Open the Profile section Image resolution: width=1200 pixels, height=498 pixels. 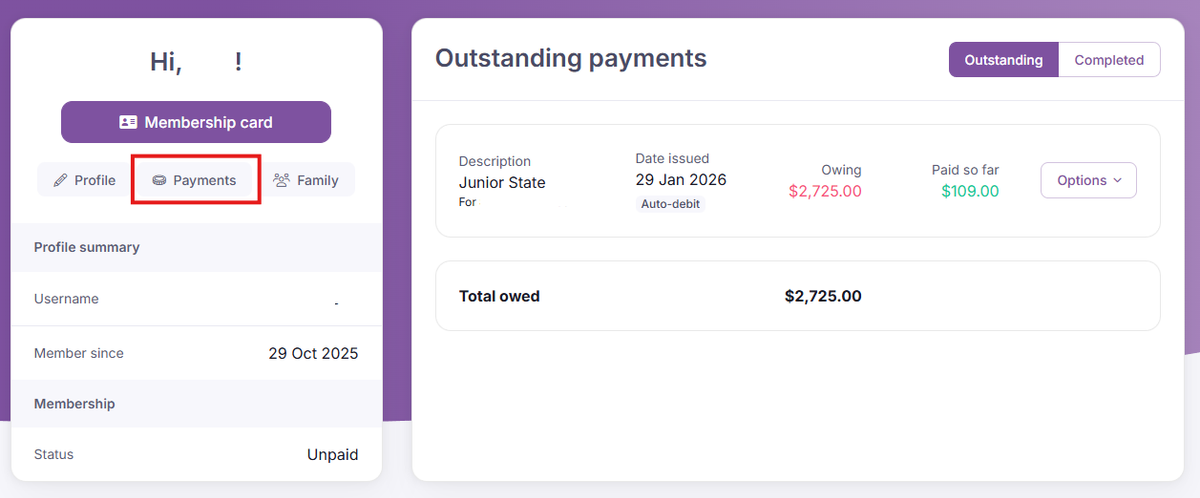85,180
